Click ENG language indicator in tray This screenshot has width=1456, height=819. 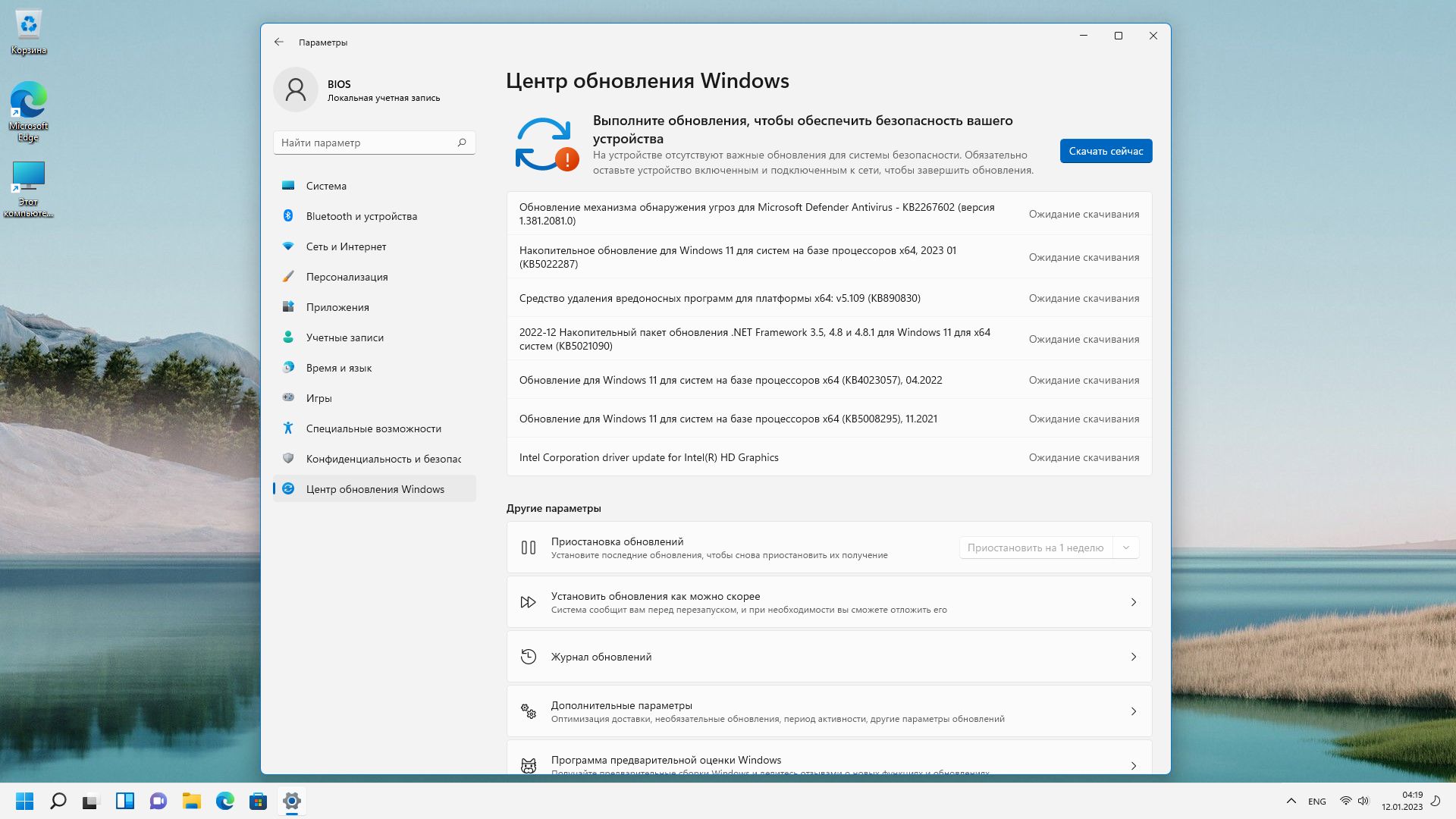click(1317, 802)
